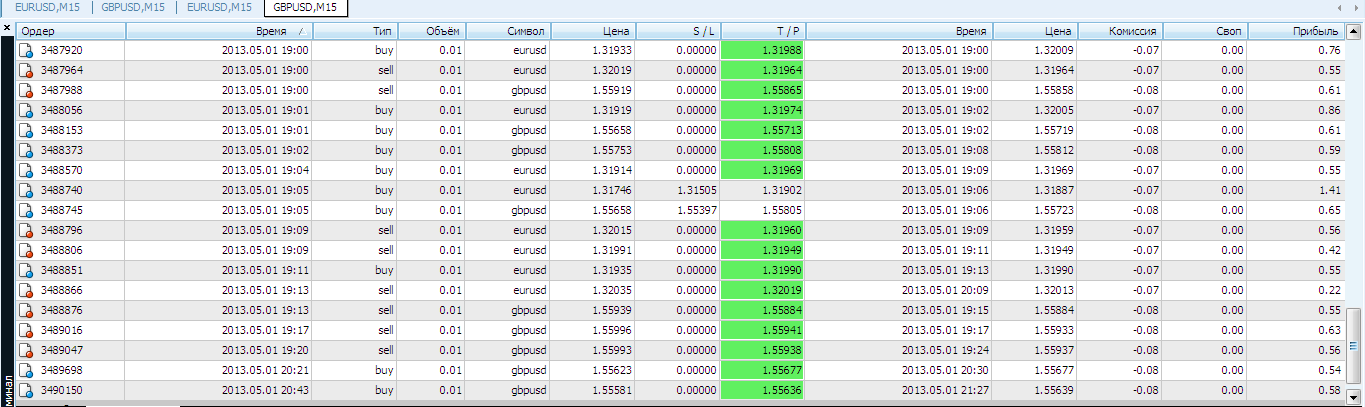
Task: Sort by the S / L column header
Action: coord(677,32)
